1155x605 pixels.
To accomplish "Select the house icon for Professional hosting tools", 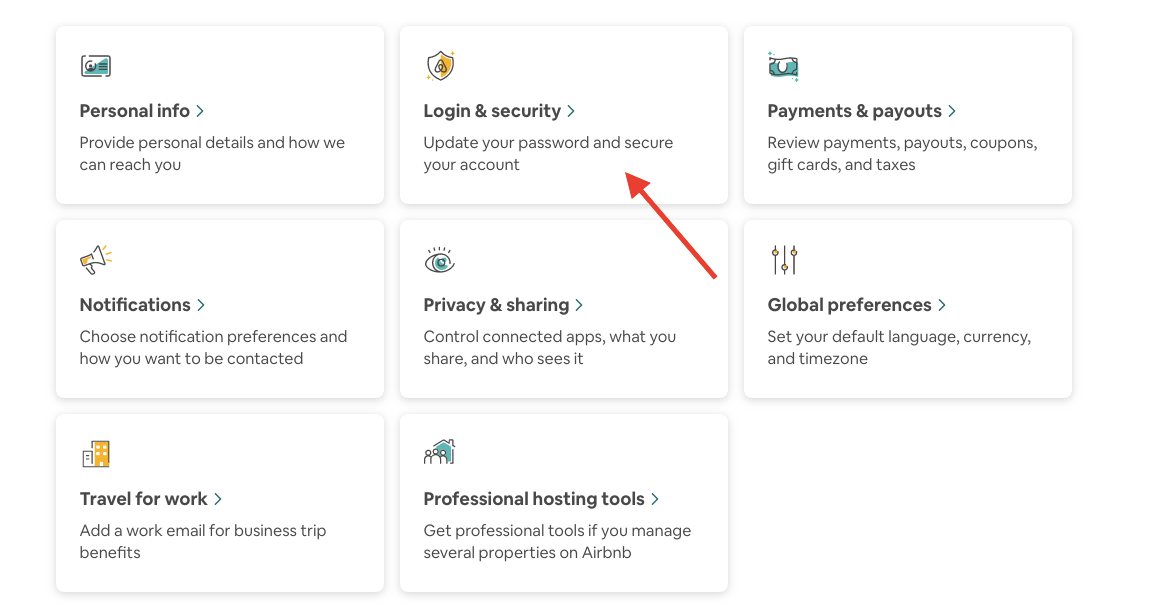I will [438, 453].
